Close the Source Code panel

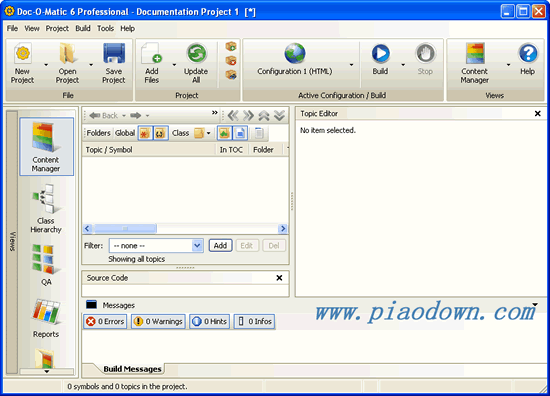279,278
